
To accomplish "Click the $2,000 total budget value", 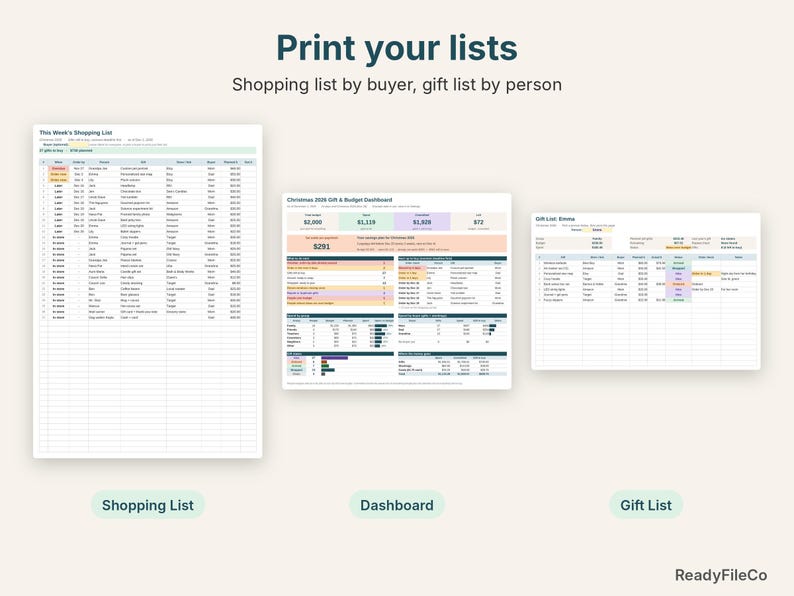I will pyautogui.click(x=313, y=222).
